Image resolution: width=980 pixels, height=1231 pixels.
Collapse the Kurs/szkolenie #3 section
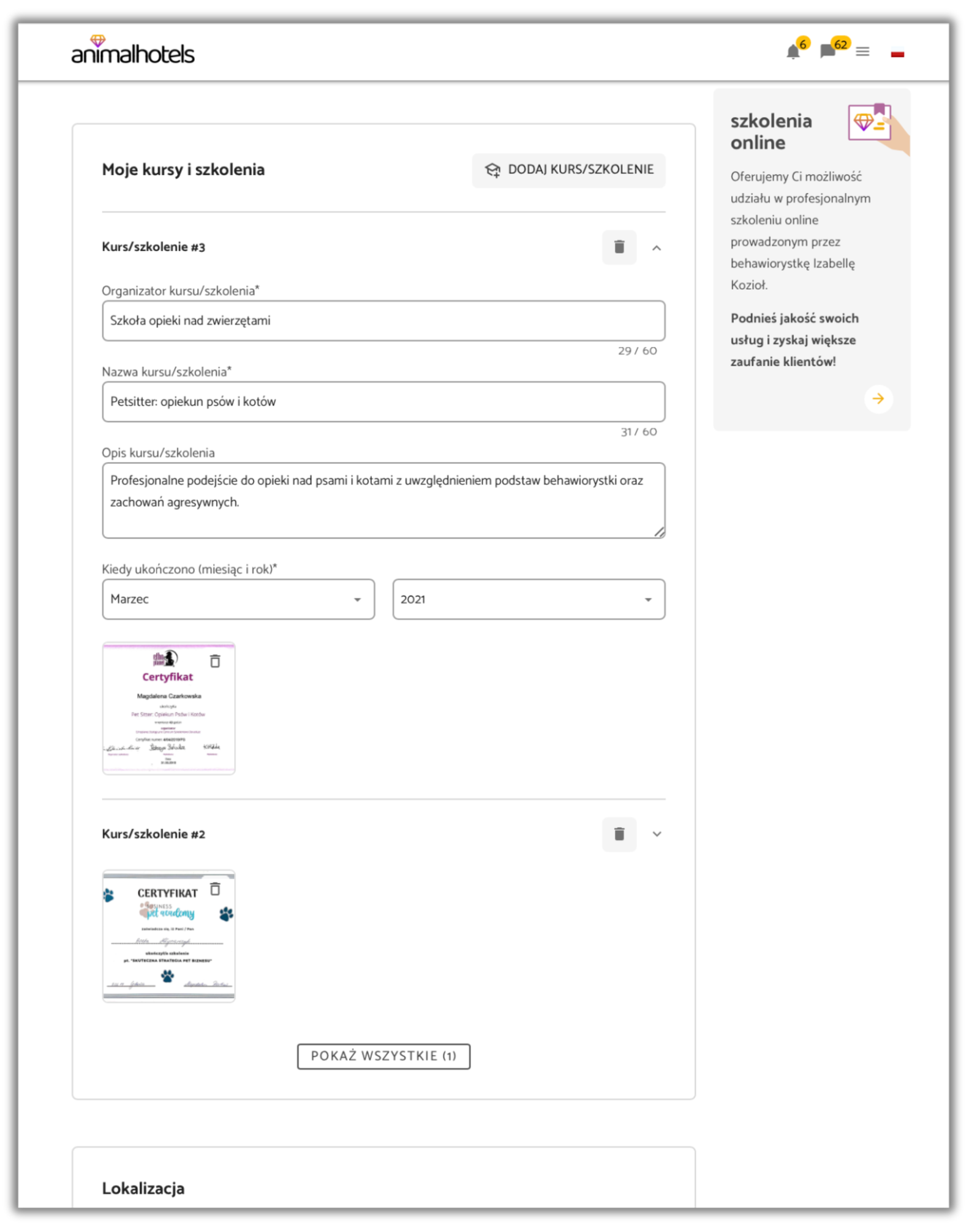(x=657, y=248)
